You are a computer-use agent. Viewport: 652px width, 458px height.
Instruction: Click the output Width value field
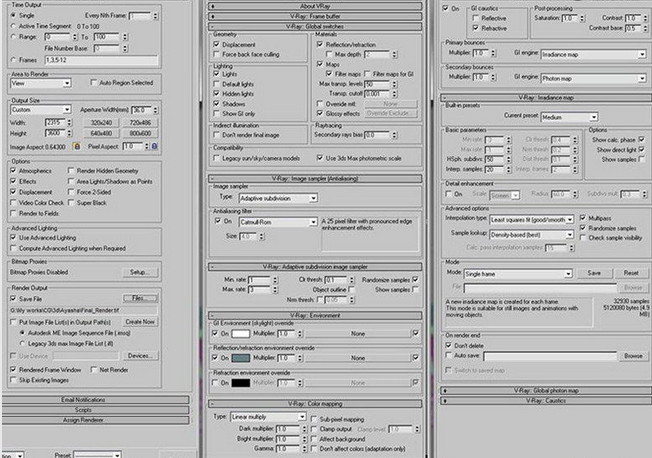(x=55, y=122)
